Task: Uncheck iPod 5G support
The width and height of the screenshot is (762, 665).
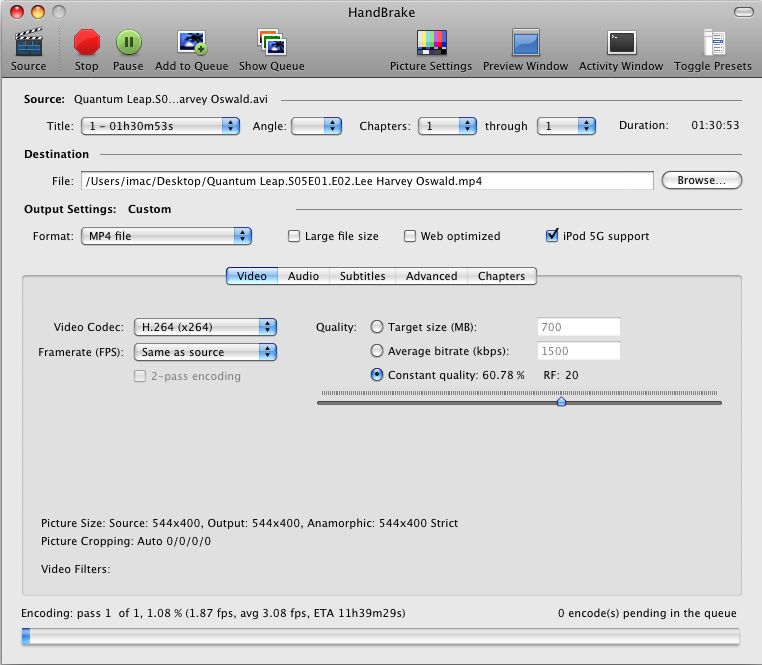Action: click(552, 236)
